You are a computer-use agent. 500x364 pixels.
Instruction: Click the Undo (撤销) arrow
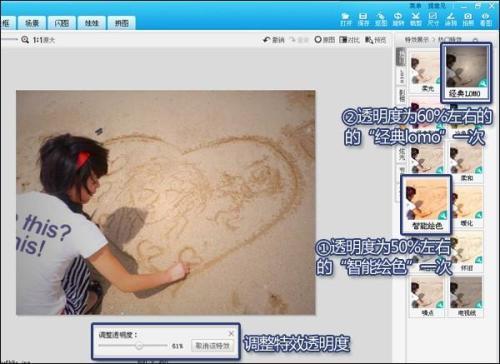click(x=274, y=40)
